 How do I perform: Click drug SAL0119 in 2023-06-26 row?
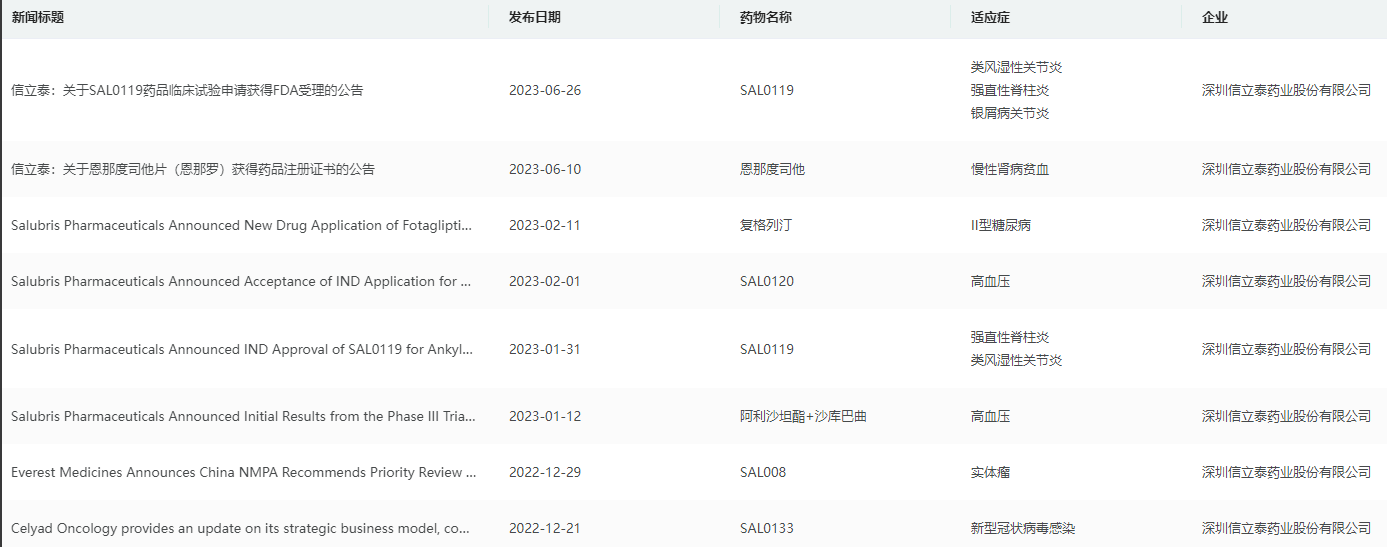click(x=767, y=90)
